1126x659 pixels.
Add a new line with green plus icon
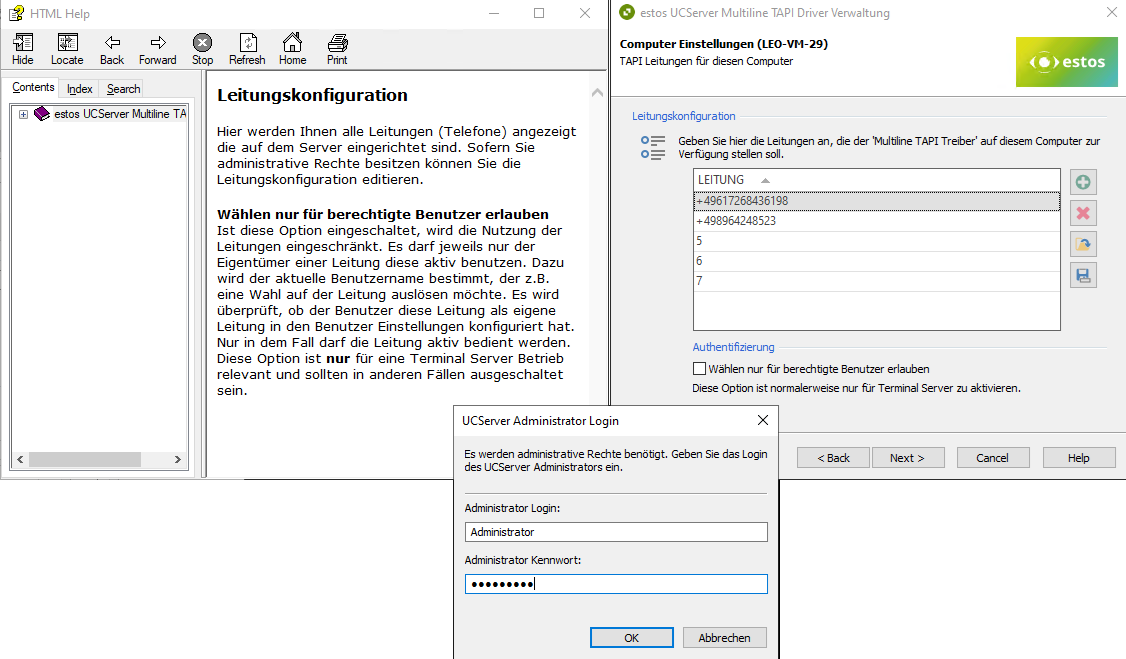point(1083,182)
